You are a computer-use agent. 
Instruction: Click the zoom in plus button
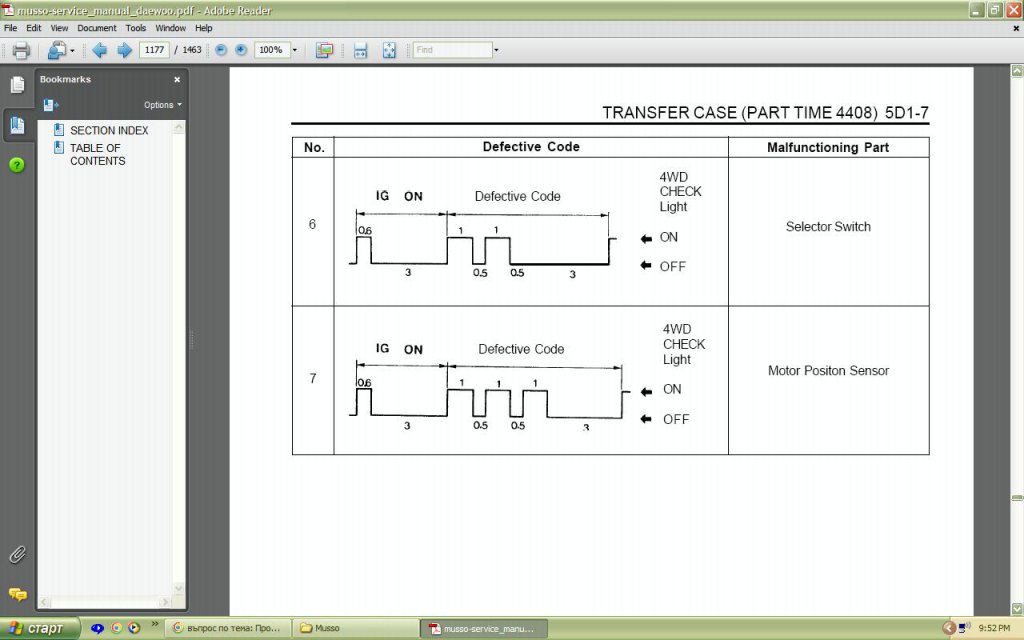coord(240,50)
